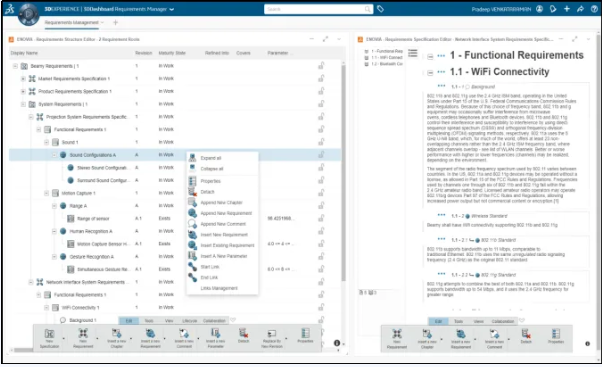Click Links Management in context menu
602x367 pixels.
point(219,288)
